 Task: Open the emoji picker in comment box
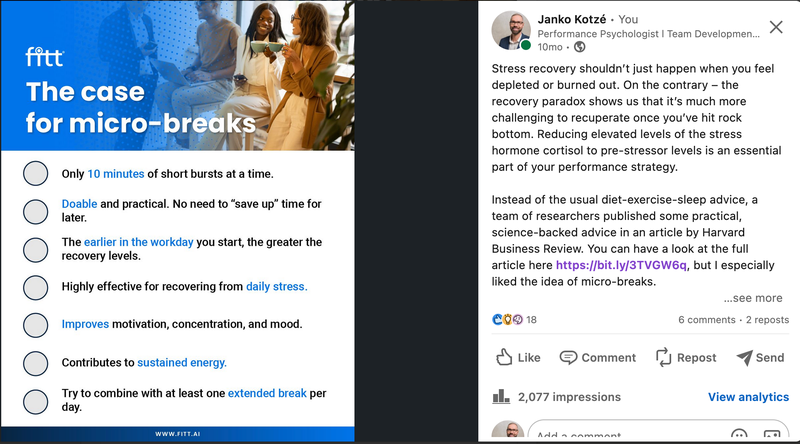pos(739,436)
